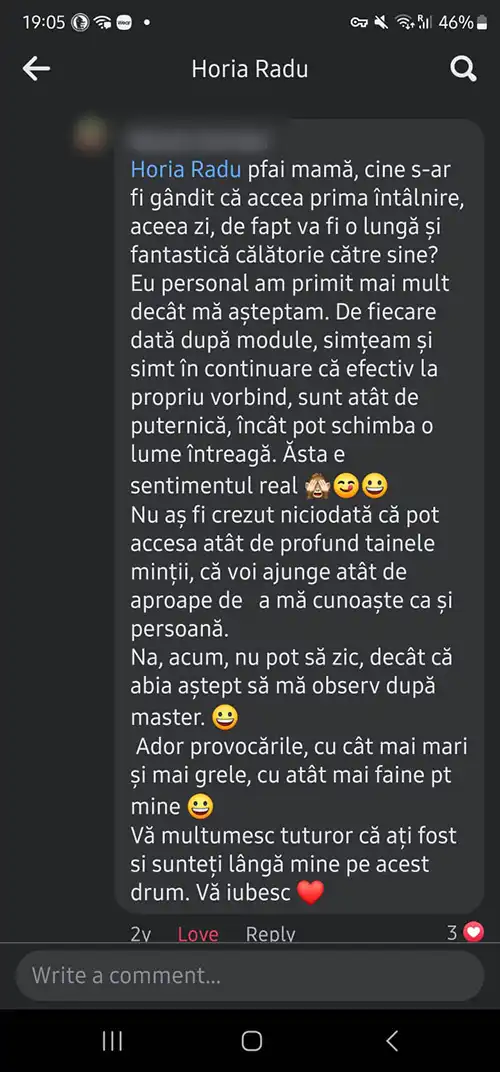Open search with the magnifier icon
This screenshot has height=1072, width=500.
(x=463, y=69)
